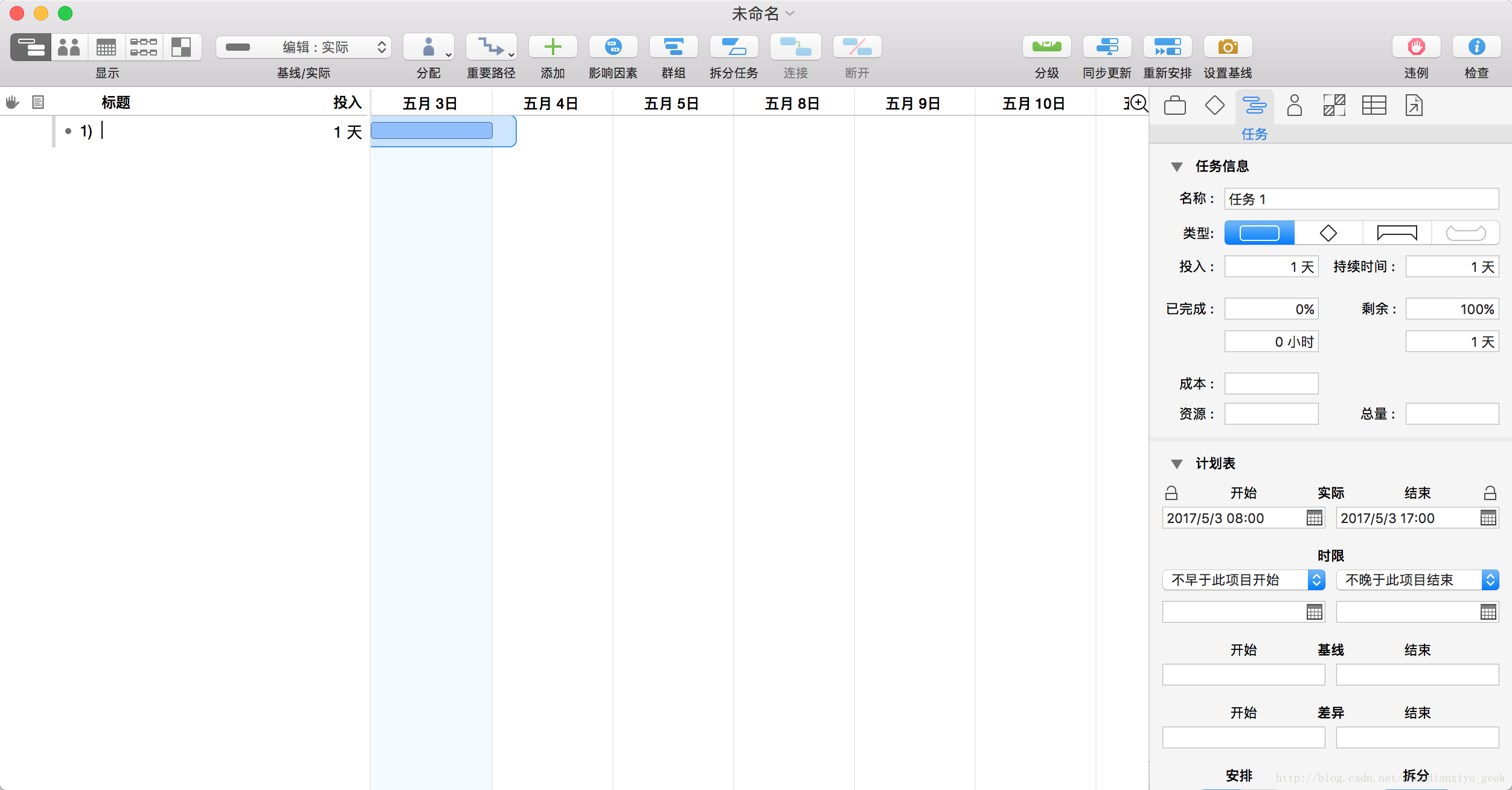Run resource leveling with 分级

coord(1046,47)
